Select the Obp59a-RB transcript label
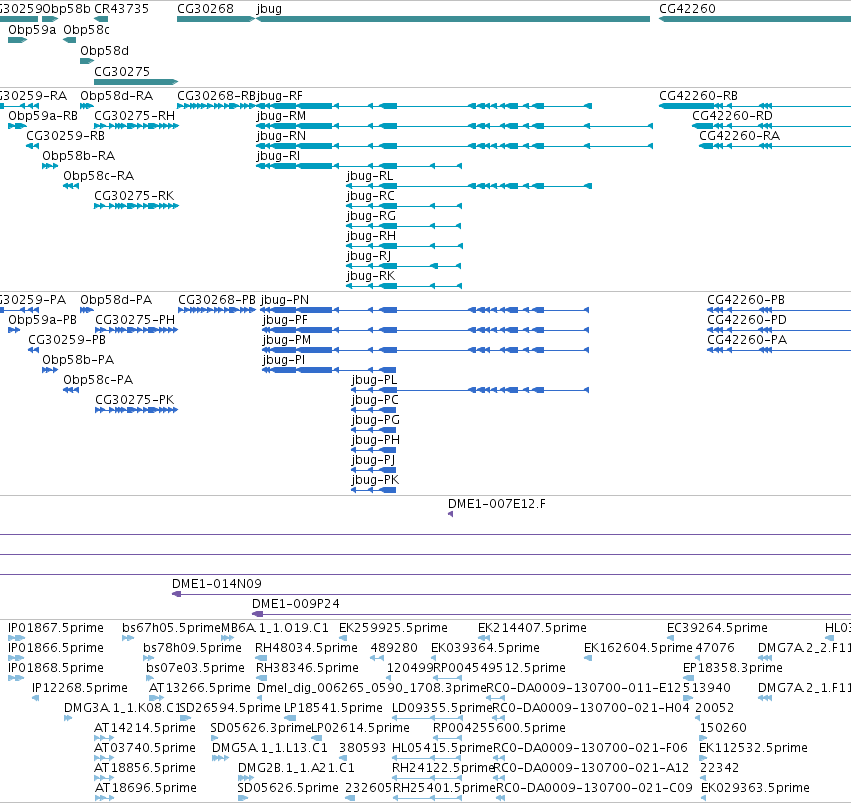The width and height of the screenshot is (851, 803). (x=43, y=116)
